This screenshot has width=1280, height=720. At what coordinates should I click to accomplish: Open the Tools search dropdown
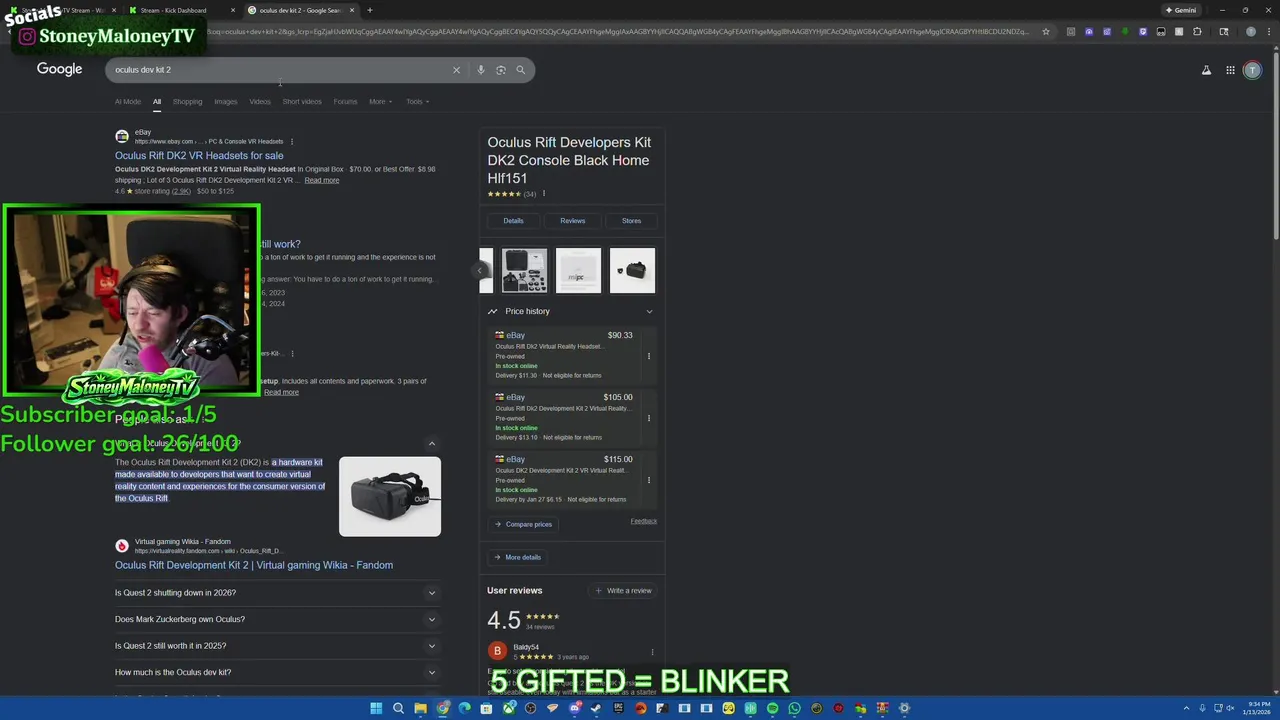point(417,101)
